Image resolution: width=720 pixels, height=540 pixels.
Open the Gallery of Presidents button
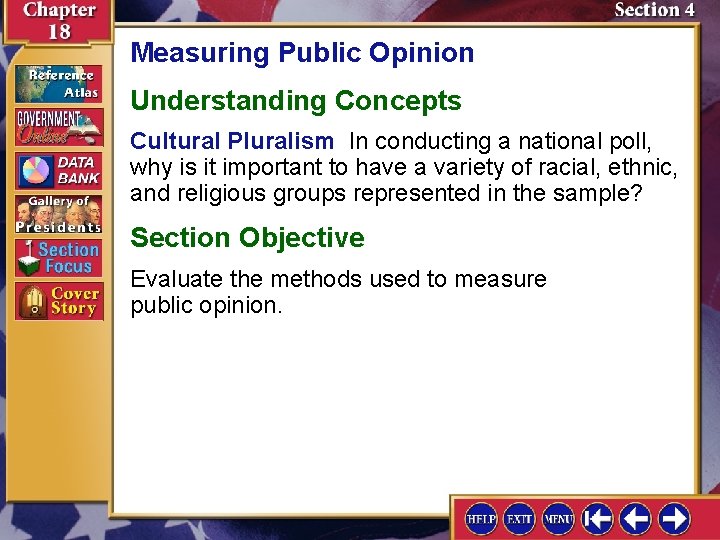[x=58, y=214]
